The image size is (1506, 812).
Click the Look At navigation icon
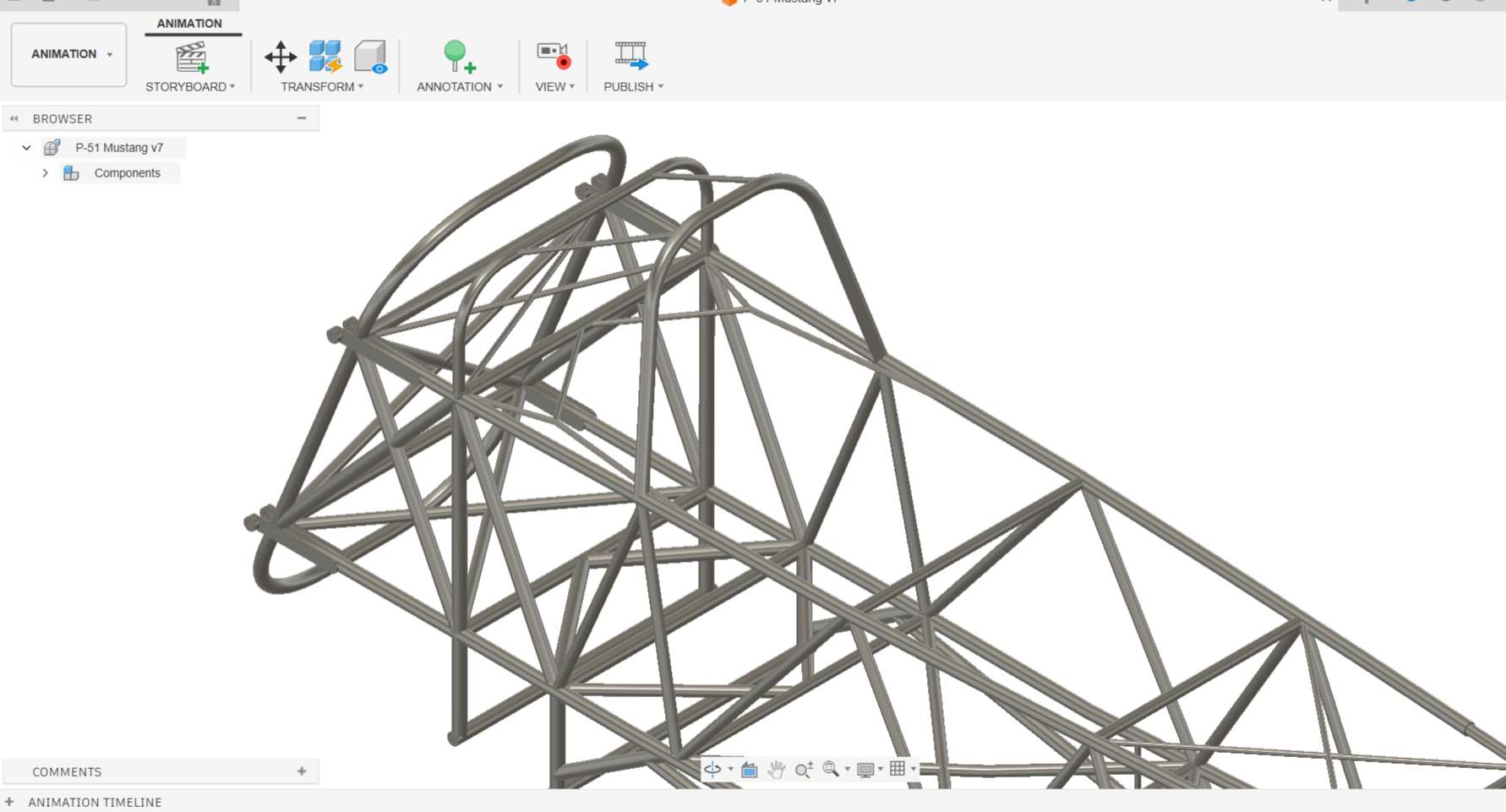coord(750,769)
